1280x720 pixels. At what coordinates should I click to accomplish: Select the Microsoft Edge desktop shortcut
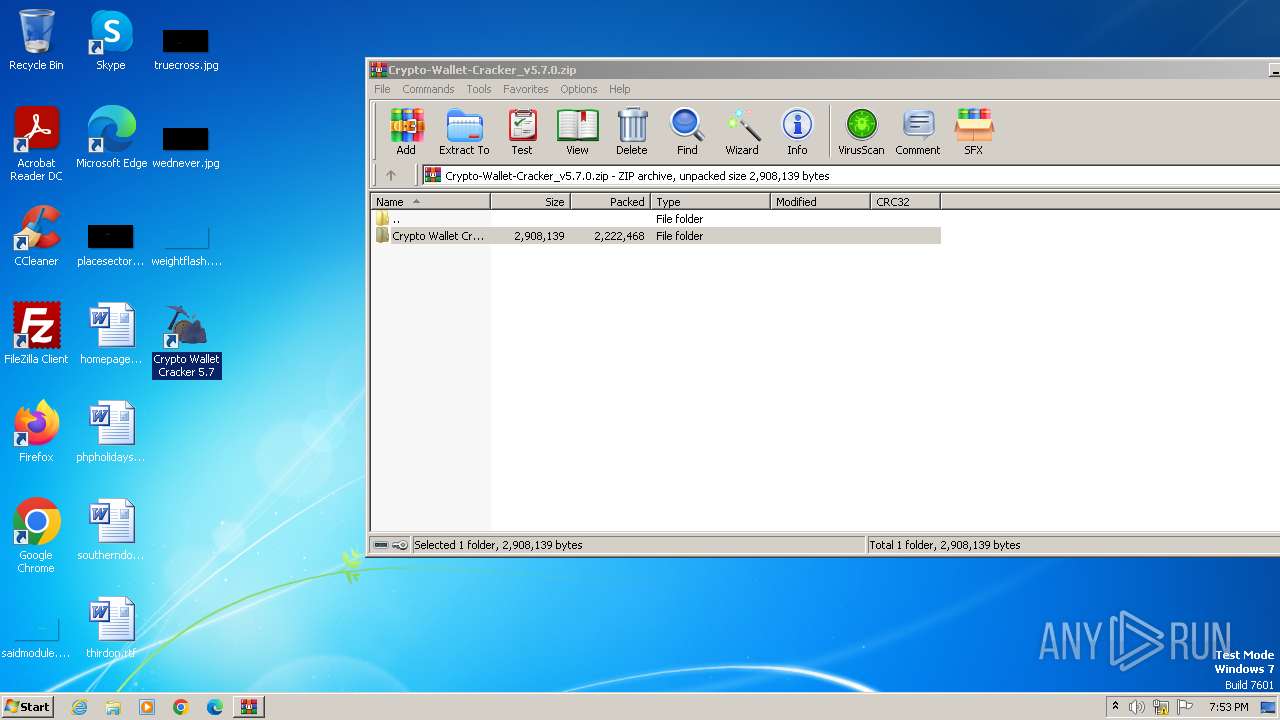tap(111, 138)
